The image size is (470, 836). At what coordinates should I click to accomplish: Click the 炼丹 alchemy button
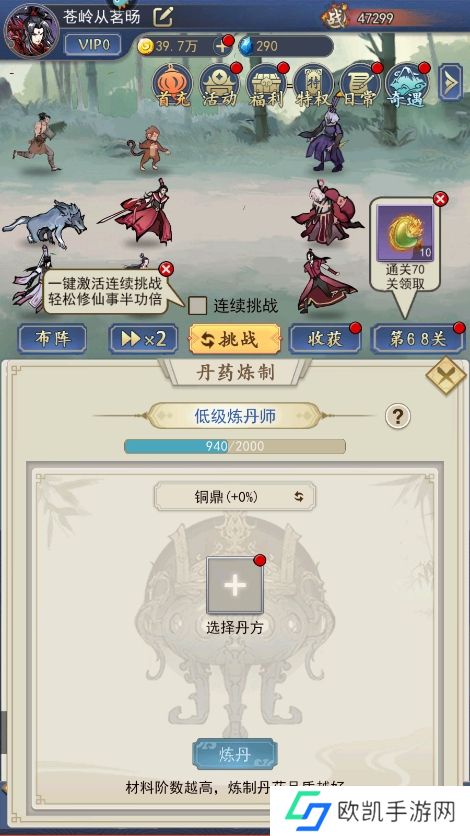(x=234, y=754)
